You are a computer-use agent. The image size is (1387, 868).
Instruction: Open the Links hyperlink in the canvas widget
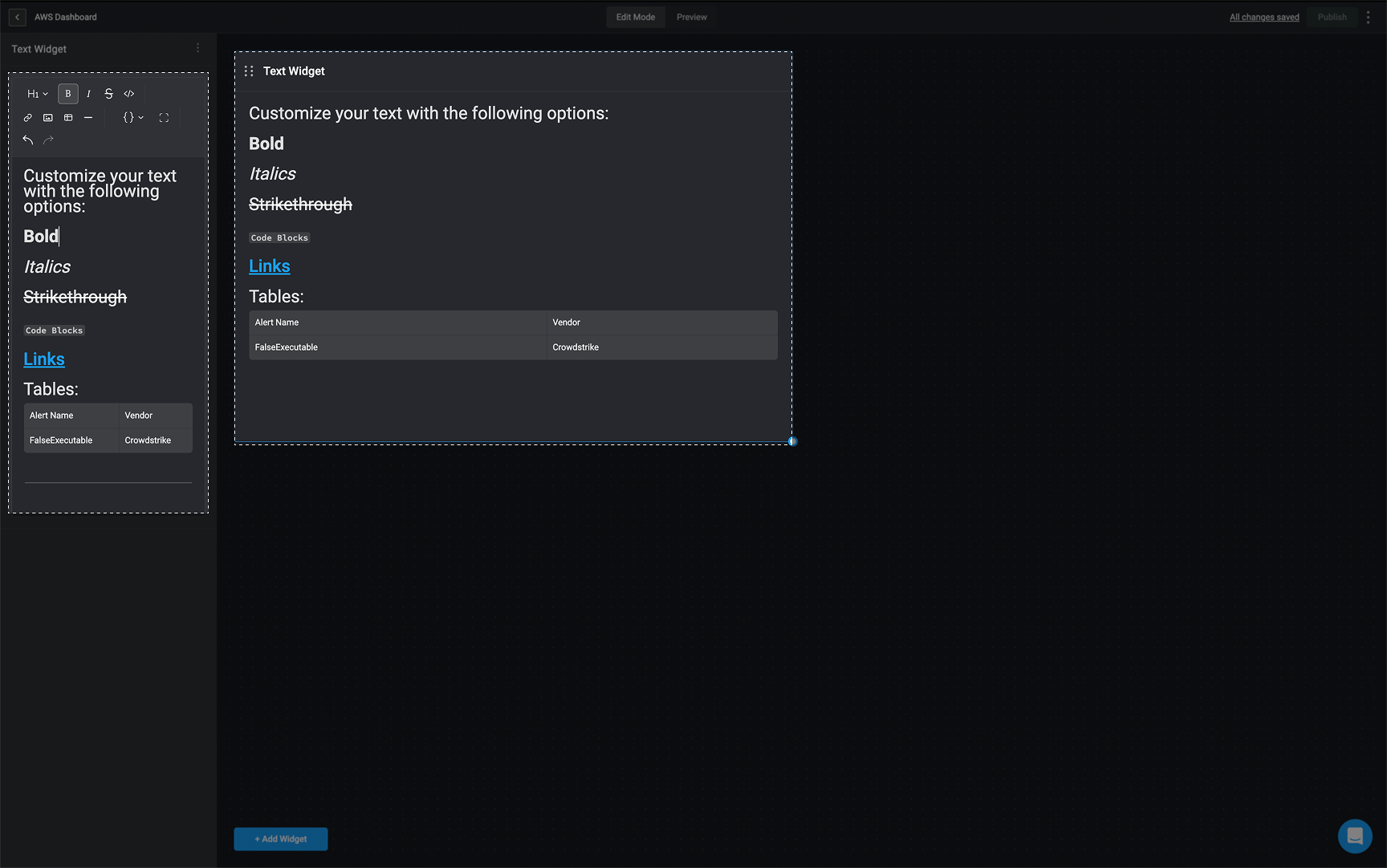point(270,266)
